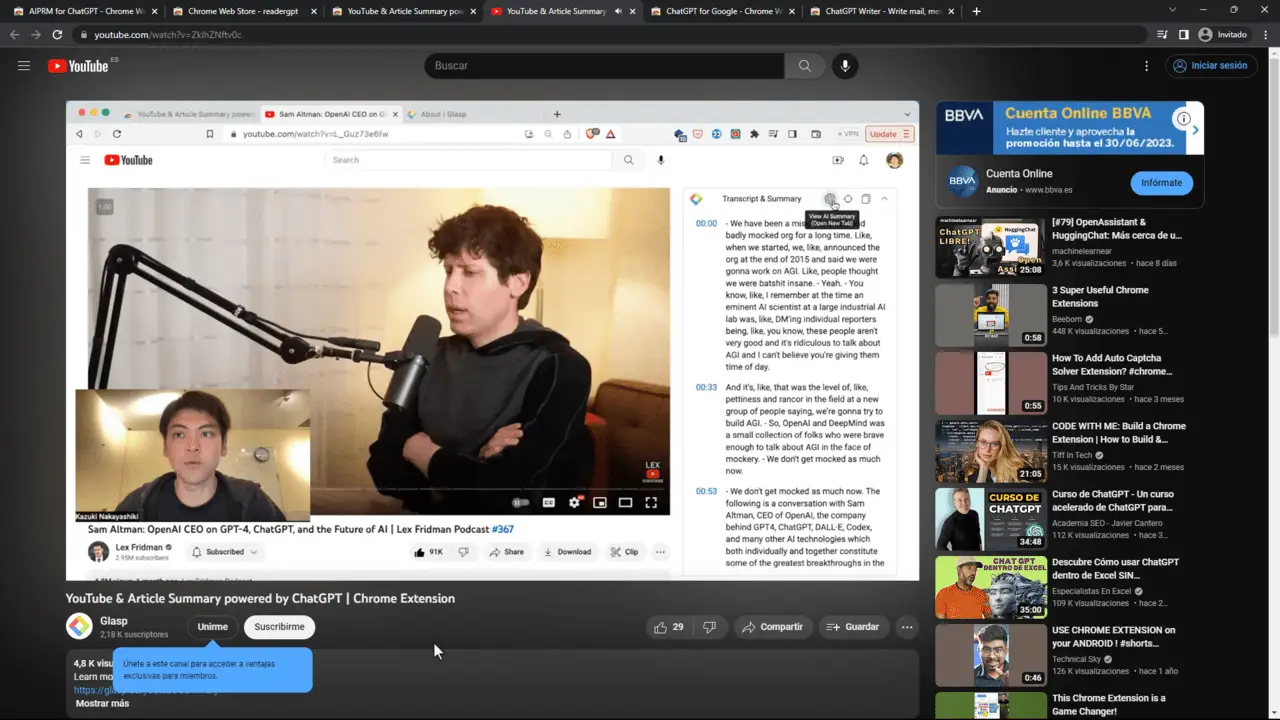Like the video with thumbs up 29
Viewport: 1280px width, 720px height.
[669, 627]
